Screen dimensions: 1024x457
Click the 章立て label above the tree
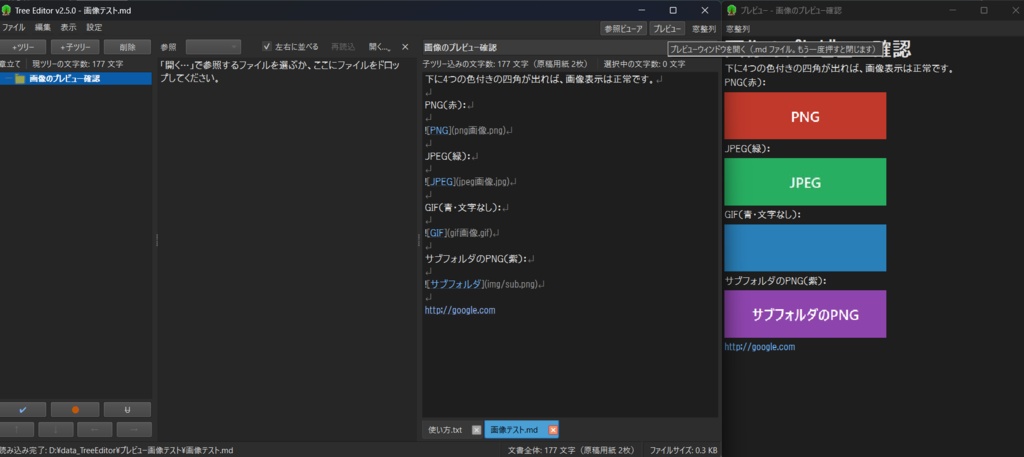(x=10, y=64)
